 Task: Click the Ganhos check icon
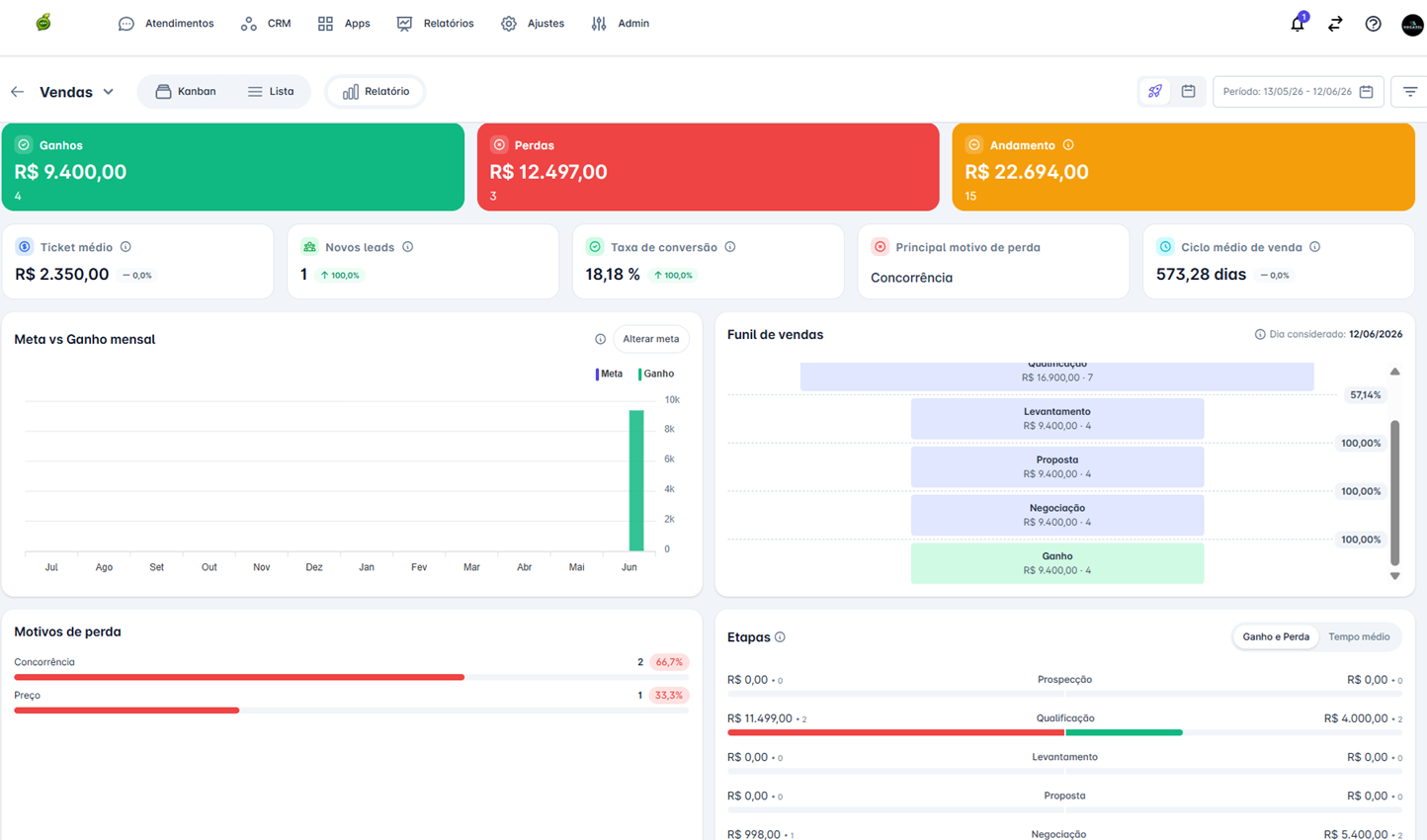point(24,144)
